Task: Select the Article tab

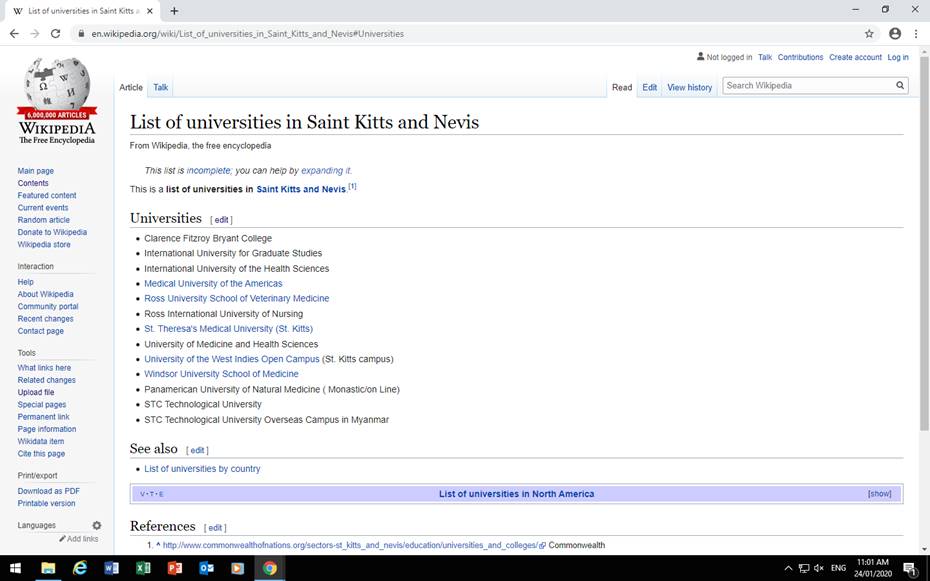Action: [x=131, y=87]
